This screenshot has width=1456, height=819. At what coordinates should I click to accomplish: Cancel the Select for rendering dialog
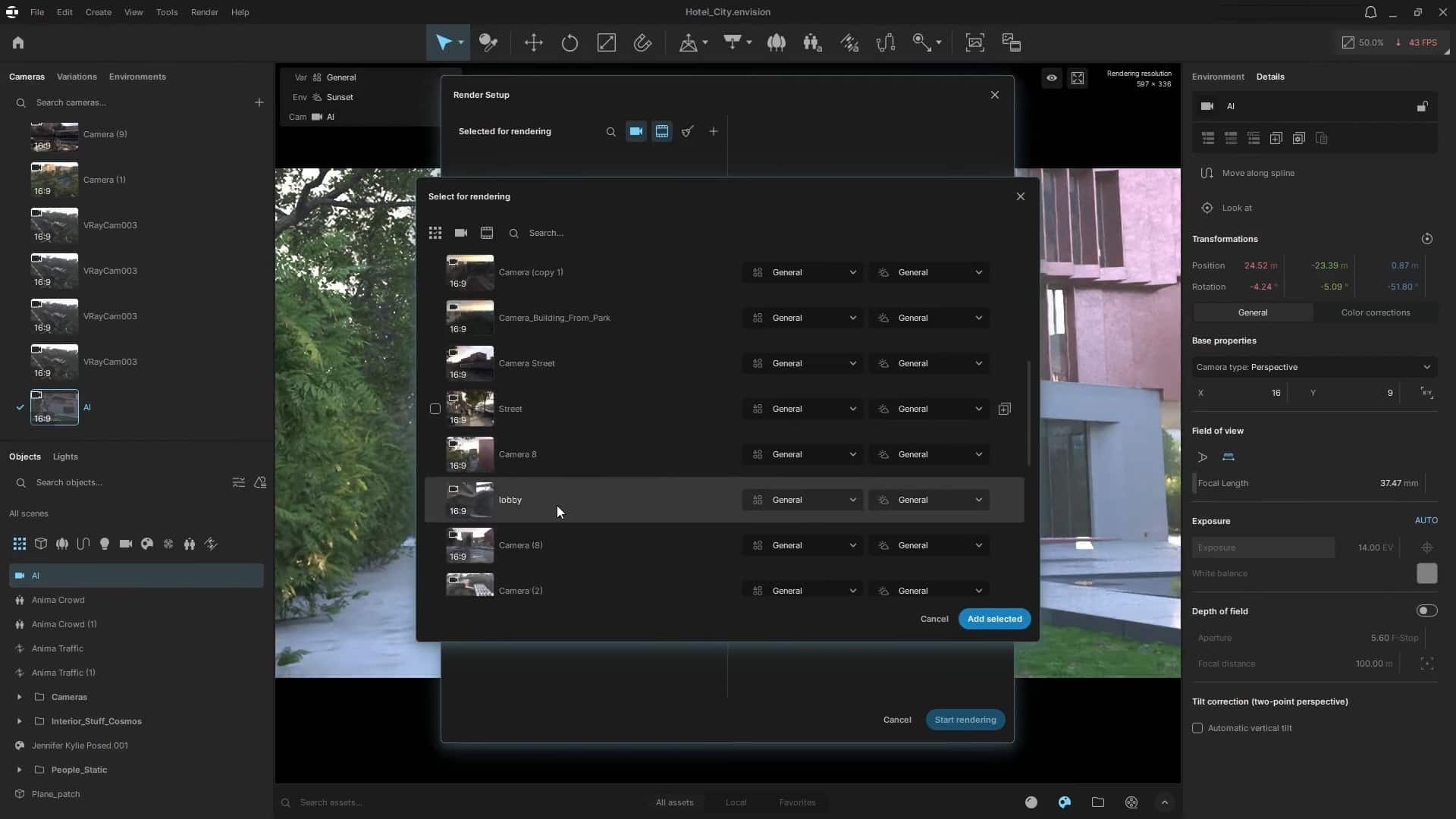click(934, 619)
